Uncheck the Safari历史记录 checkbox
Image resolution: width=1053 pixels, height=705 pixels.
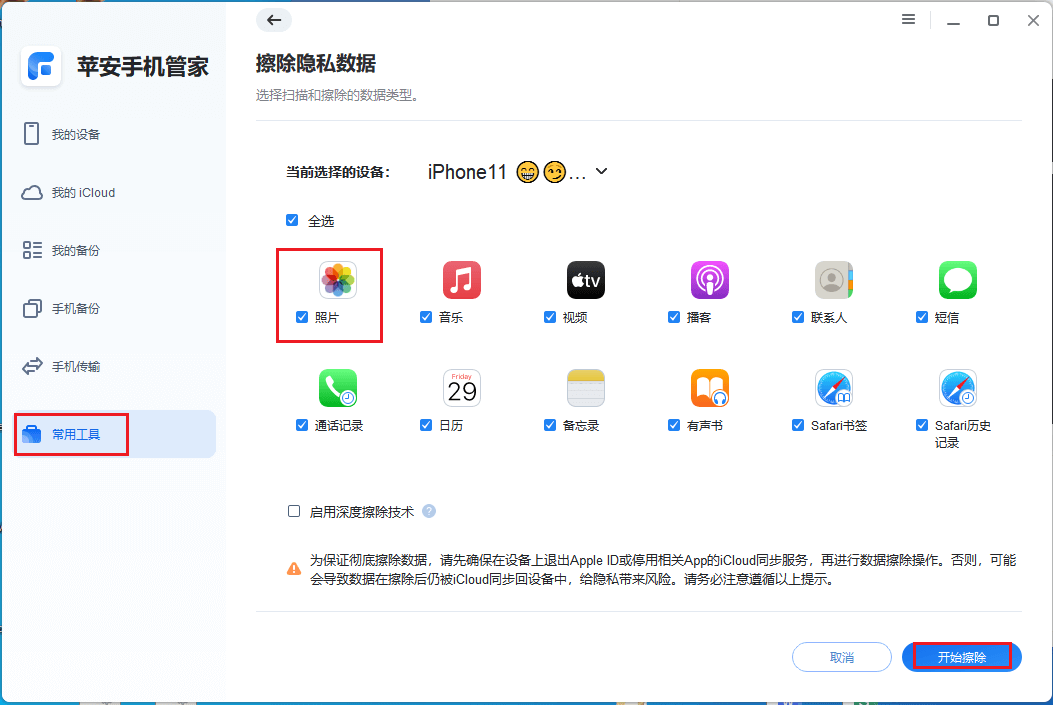tap(921, 425)
